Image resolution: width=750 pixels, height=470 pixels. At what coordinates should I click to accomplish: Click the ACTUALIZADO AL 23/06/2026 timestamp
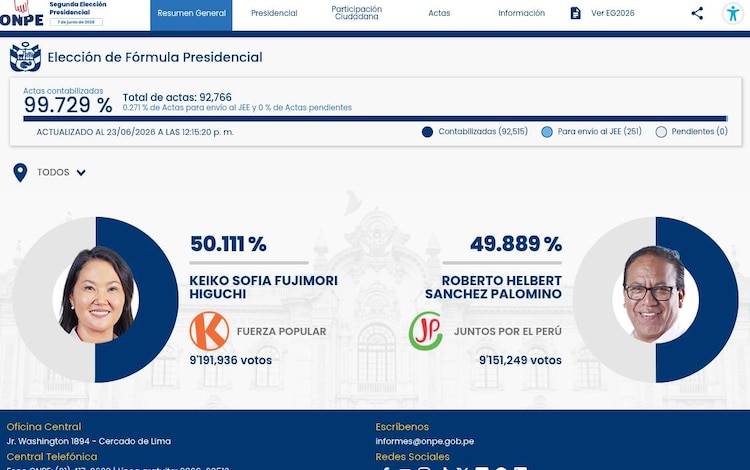pyautogui.click(x=135, y=132)
